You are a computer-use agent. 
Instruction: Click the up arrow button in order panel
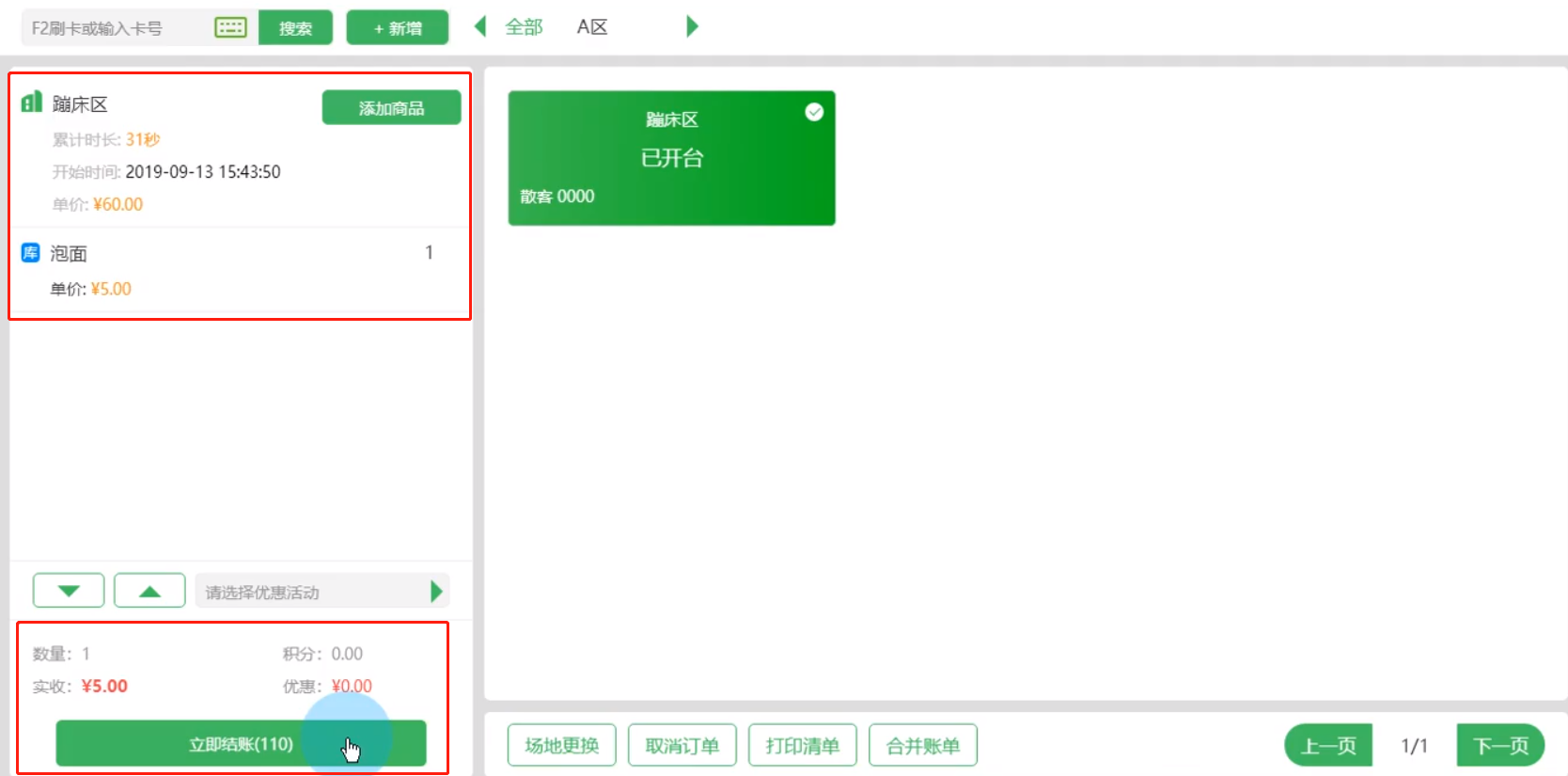(149, 591)
